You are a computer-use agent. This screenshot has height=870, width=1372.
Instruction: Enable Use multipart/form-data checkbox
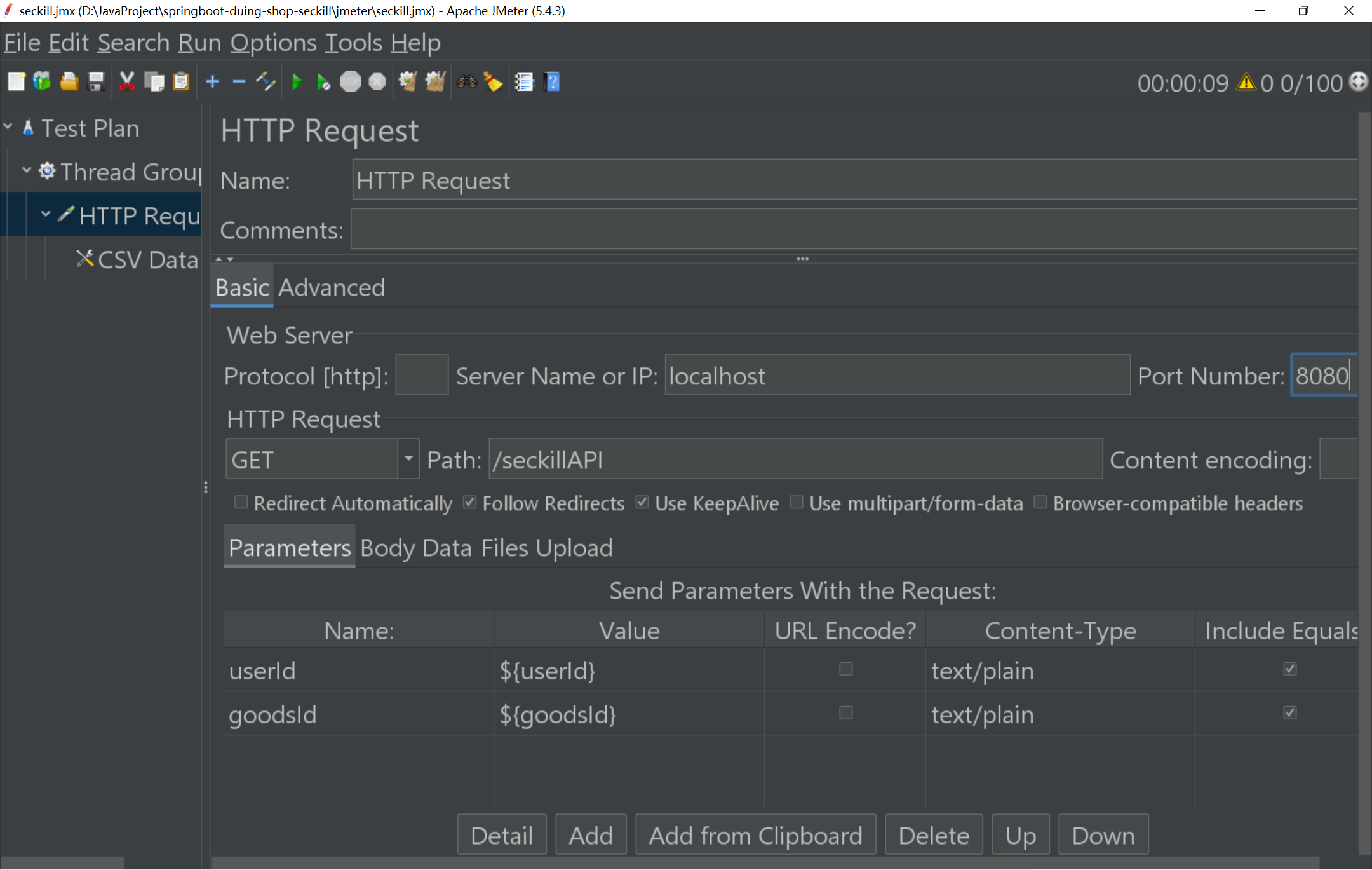coord(797,503)
